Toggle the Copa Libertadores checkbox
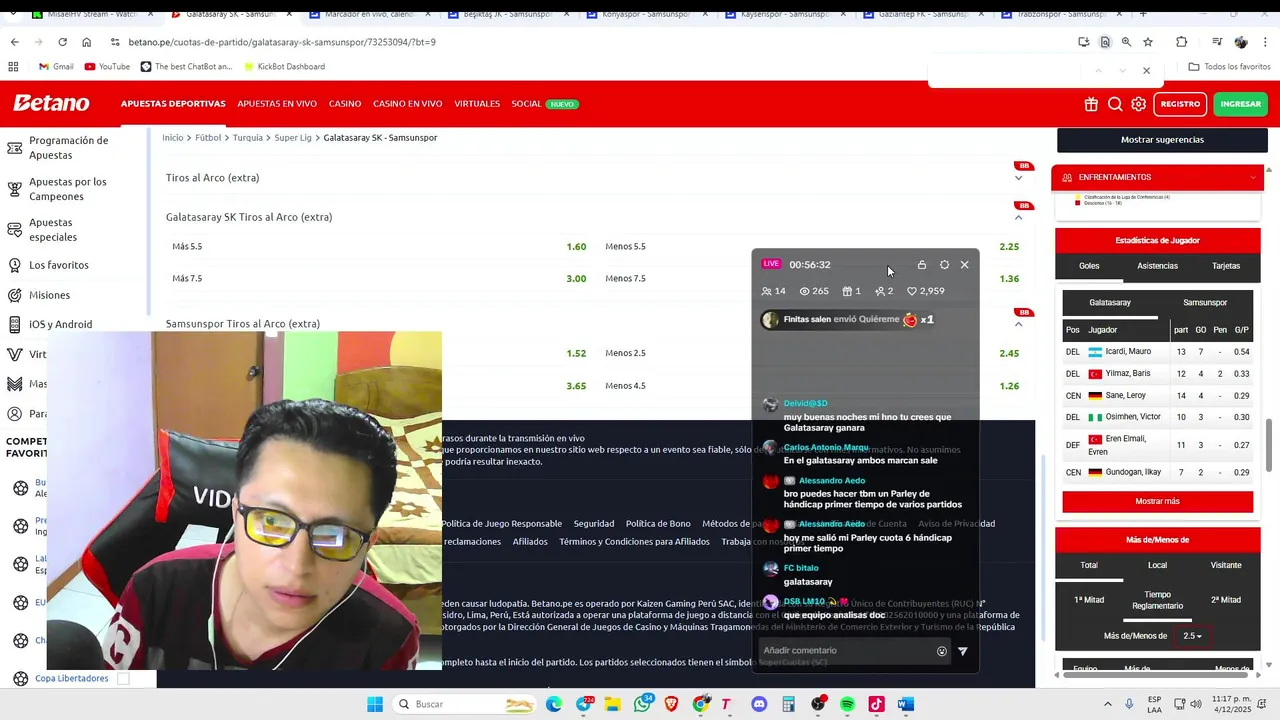 123,679
